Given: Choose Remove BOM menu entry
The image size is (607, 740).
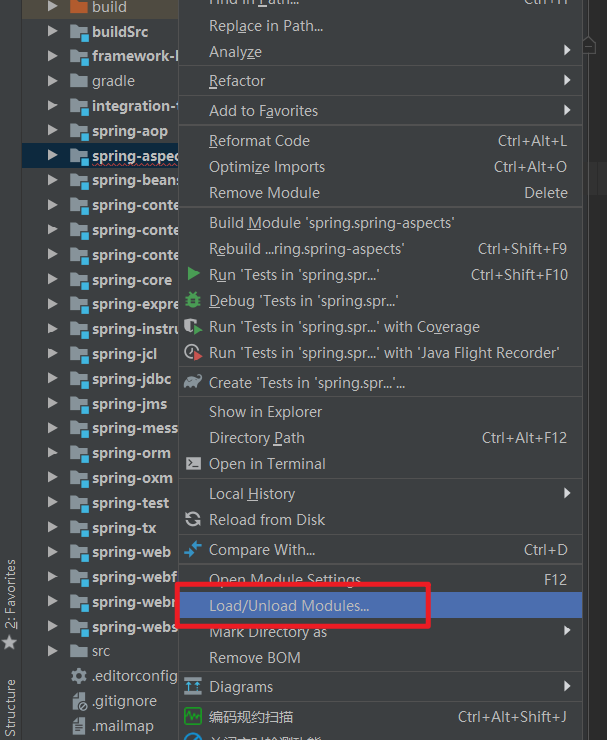Looking at the screenshot, I should (380, 657).
